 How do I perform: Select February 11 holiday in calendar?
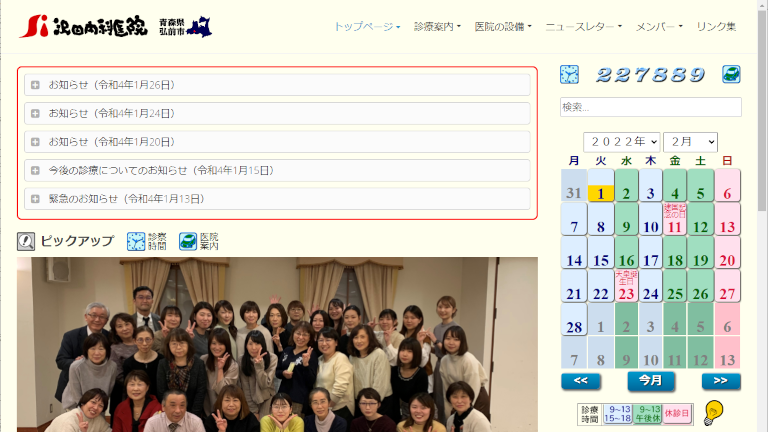click(x=675, y=219)
